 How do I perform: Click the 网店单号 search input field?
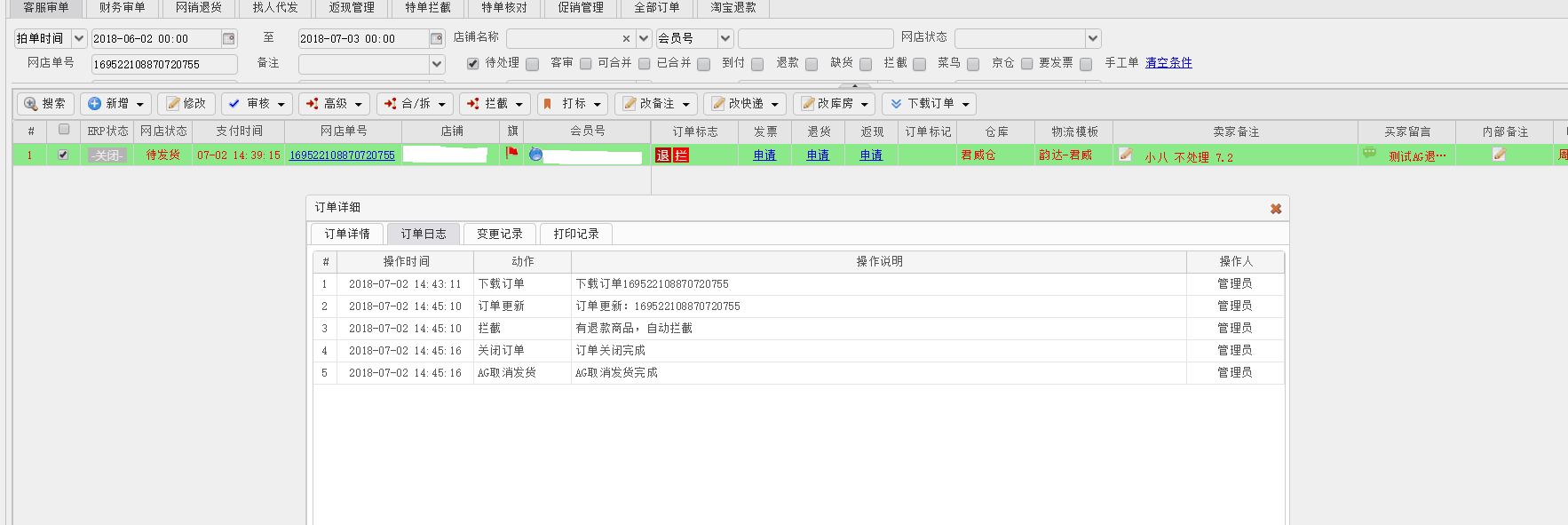164,64
